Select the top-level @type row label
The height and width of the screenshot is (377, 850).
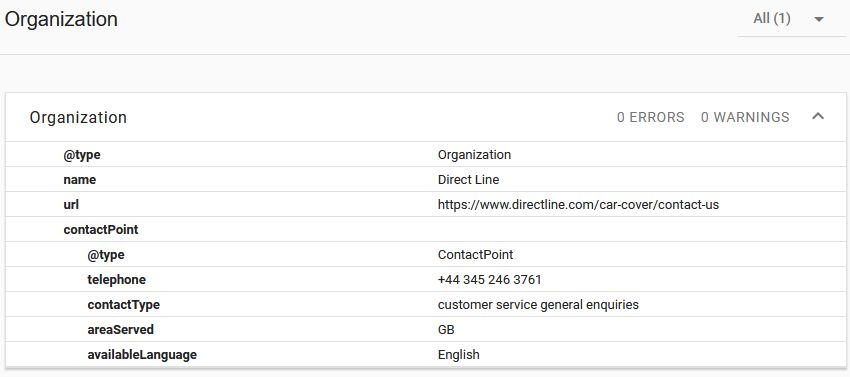click(82, 155)
